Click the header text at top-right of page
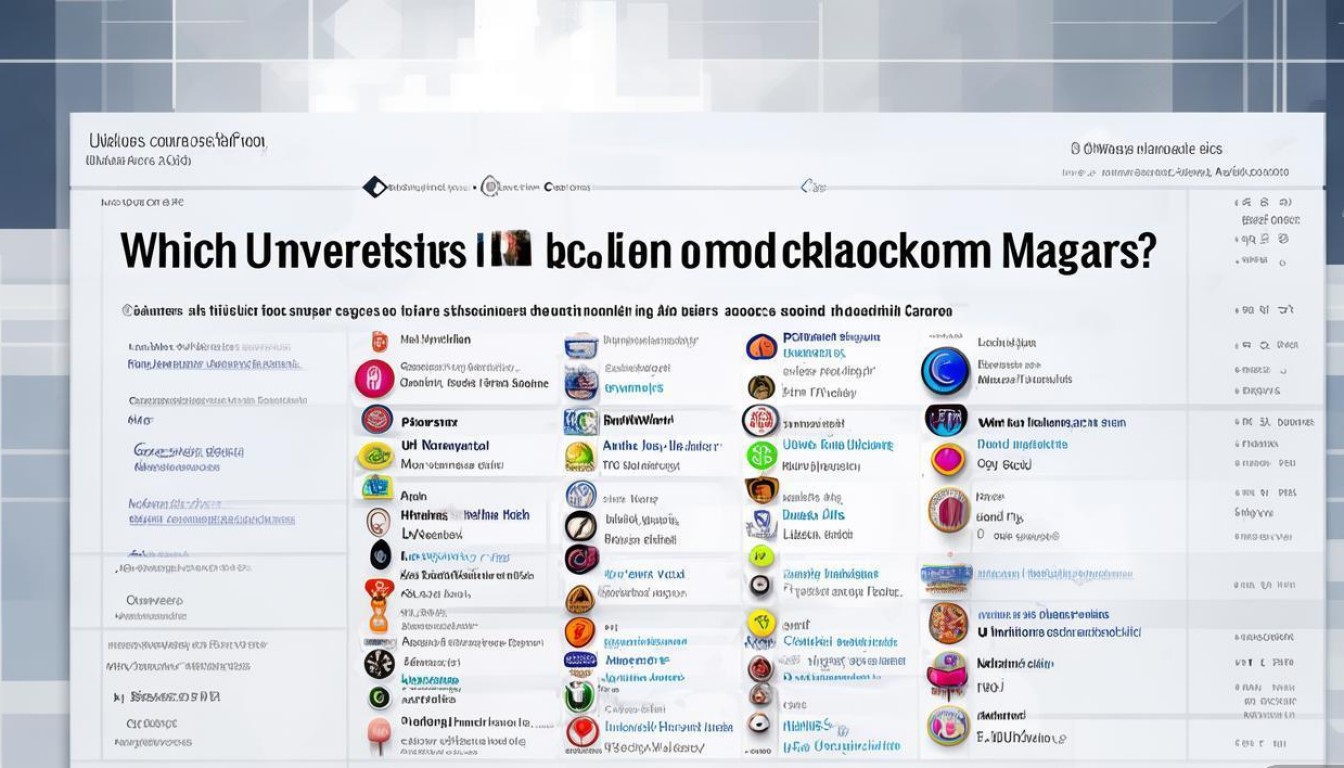This screenshot has width=1344, height=768. tap(1146, 149)
